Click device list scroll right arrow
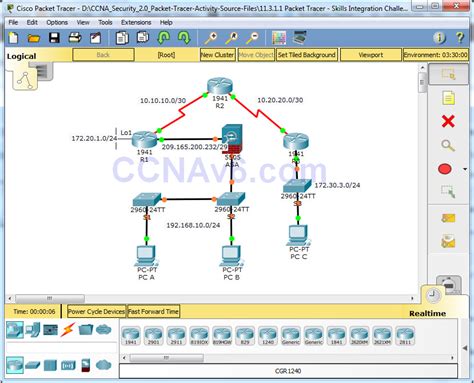Viewport: 474px width, 383px height. (452, 358)
